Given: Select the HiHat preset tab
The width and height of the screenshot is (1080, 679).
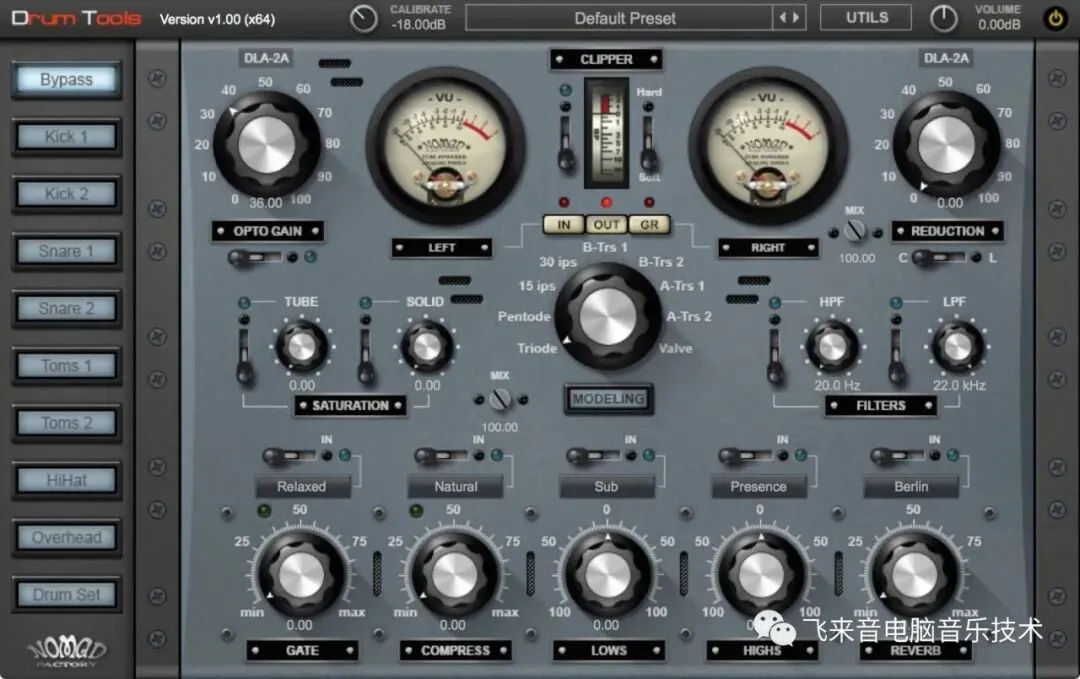Looking at the screenshot, I should 66,480.
